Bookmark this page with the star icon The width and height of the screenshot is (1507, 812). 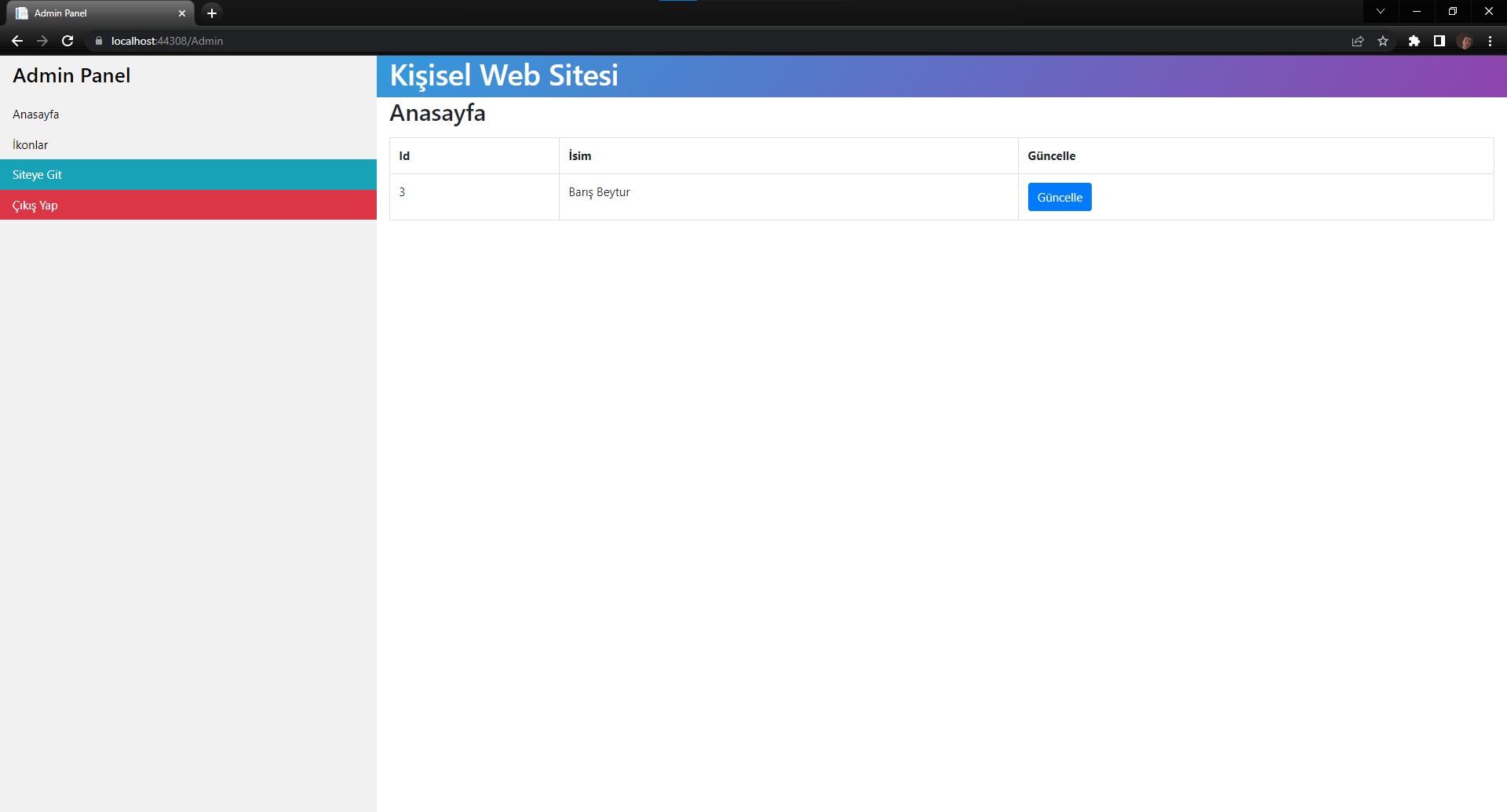coord(1383,41)
